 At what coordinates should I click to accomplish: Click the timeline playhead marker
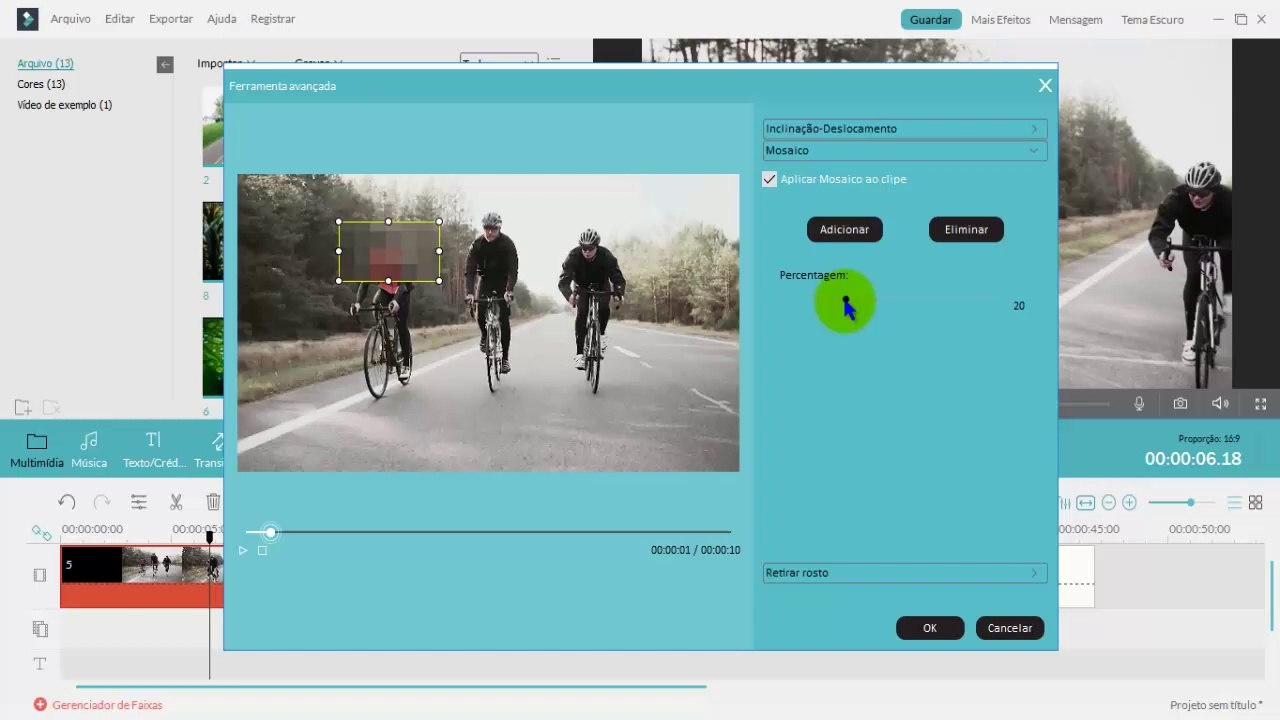[x=209, y=538]
